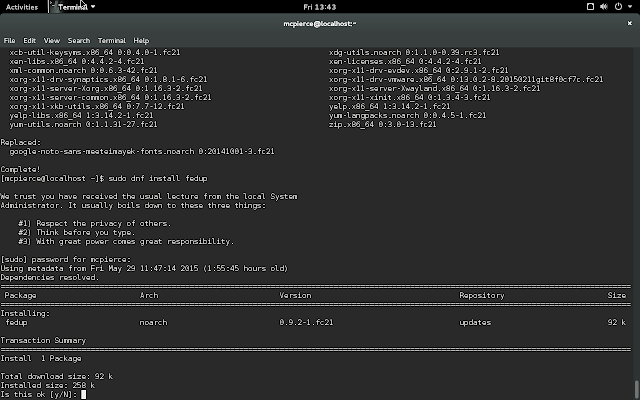Click the 'sudo dnf install fedup' command text
Image resolution: width=640 pixels, height=400 pixels.
[158, 178]
